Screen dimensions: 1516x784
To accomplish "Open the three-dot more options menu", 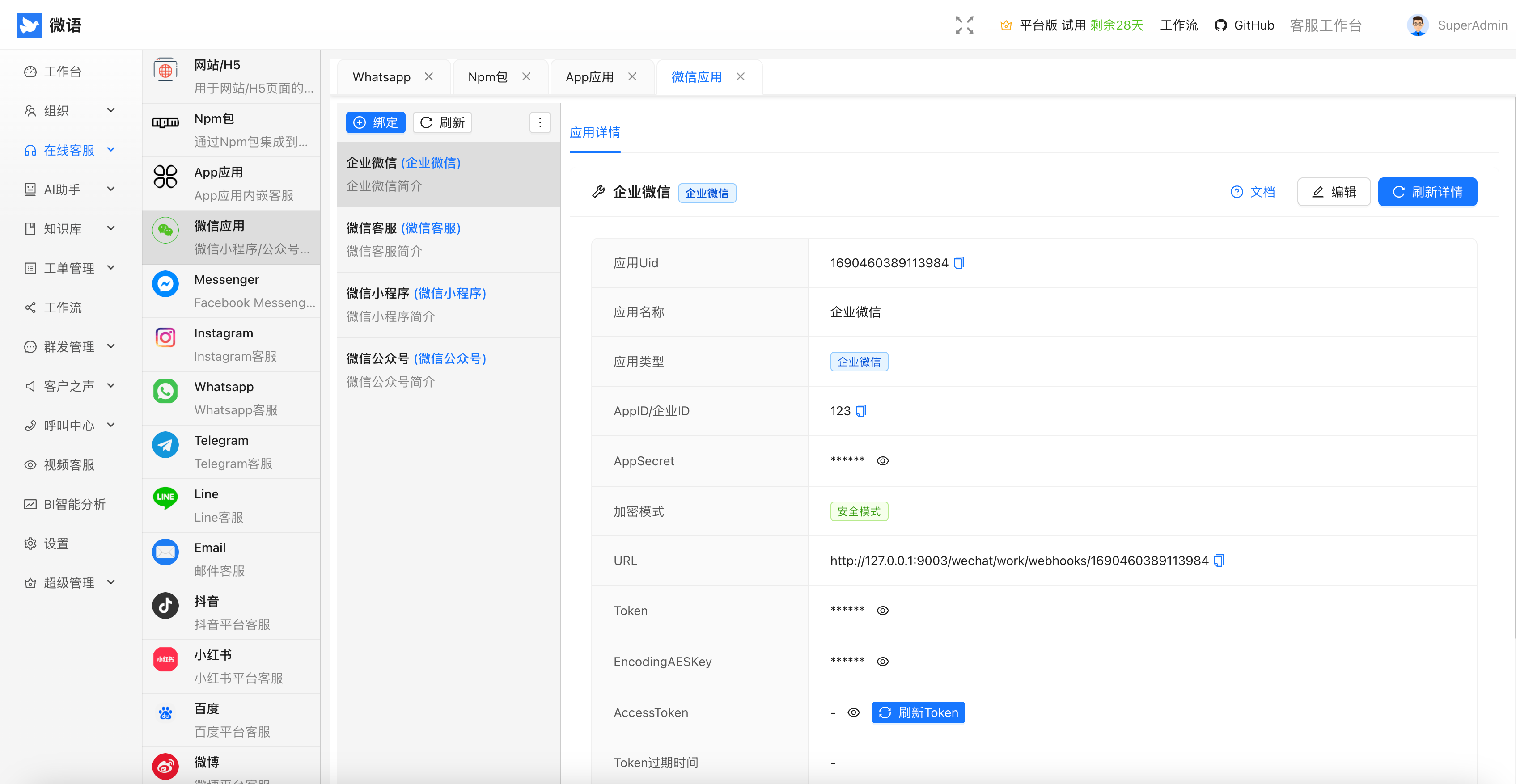I will point(540,122).
